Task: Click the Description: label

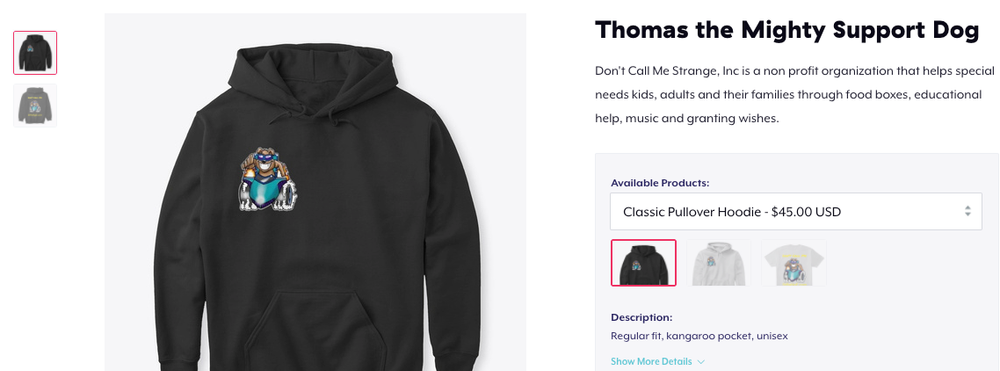Action: [x=642, y=317]
